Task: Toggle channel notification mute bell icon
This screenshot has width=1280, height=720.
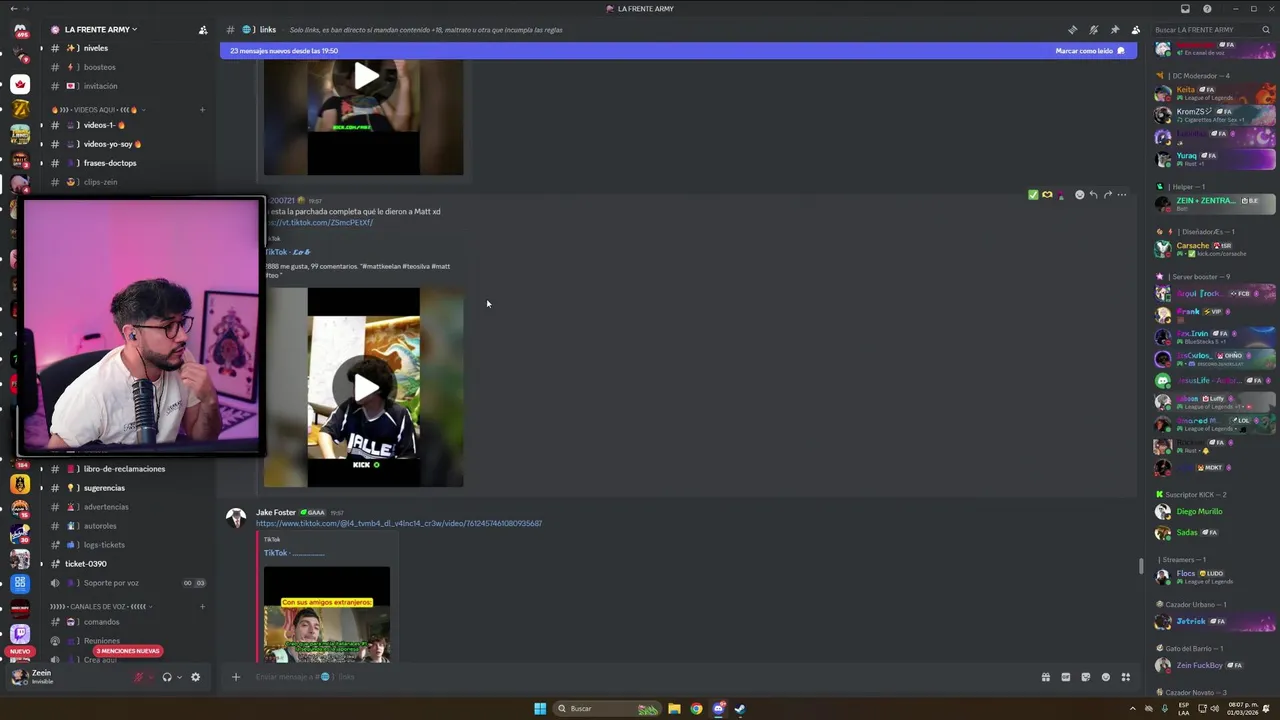Action: [x=1094, y=30]
